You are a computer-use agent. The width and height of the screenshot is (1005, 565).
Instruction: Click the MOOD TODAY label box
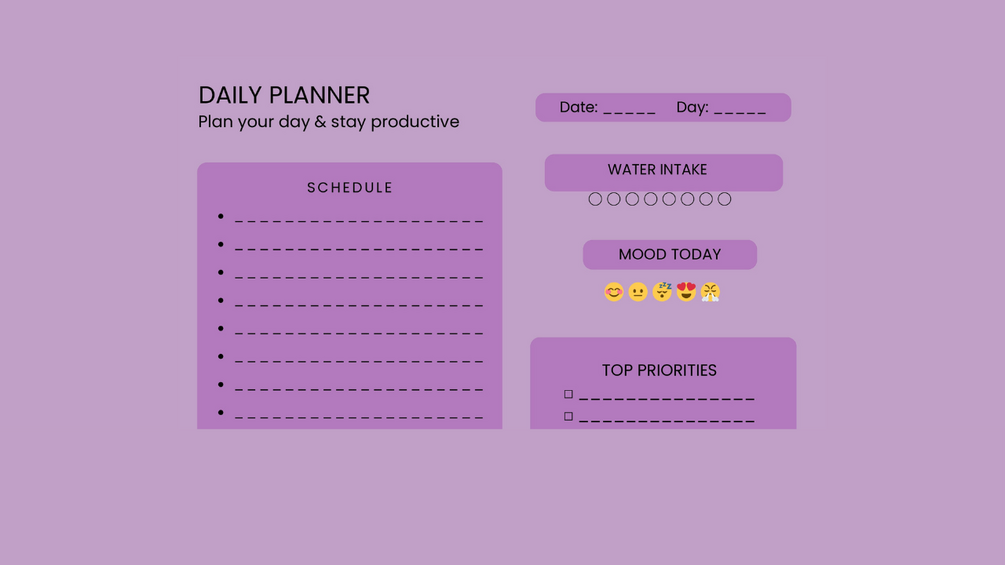coord(670,254)
